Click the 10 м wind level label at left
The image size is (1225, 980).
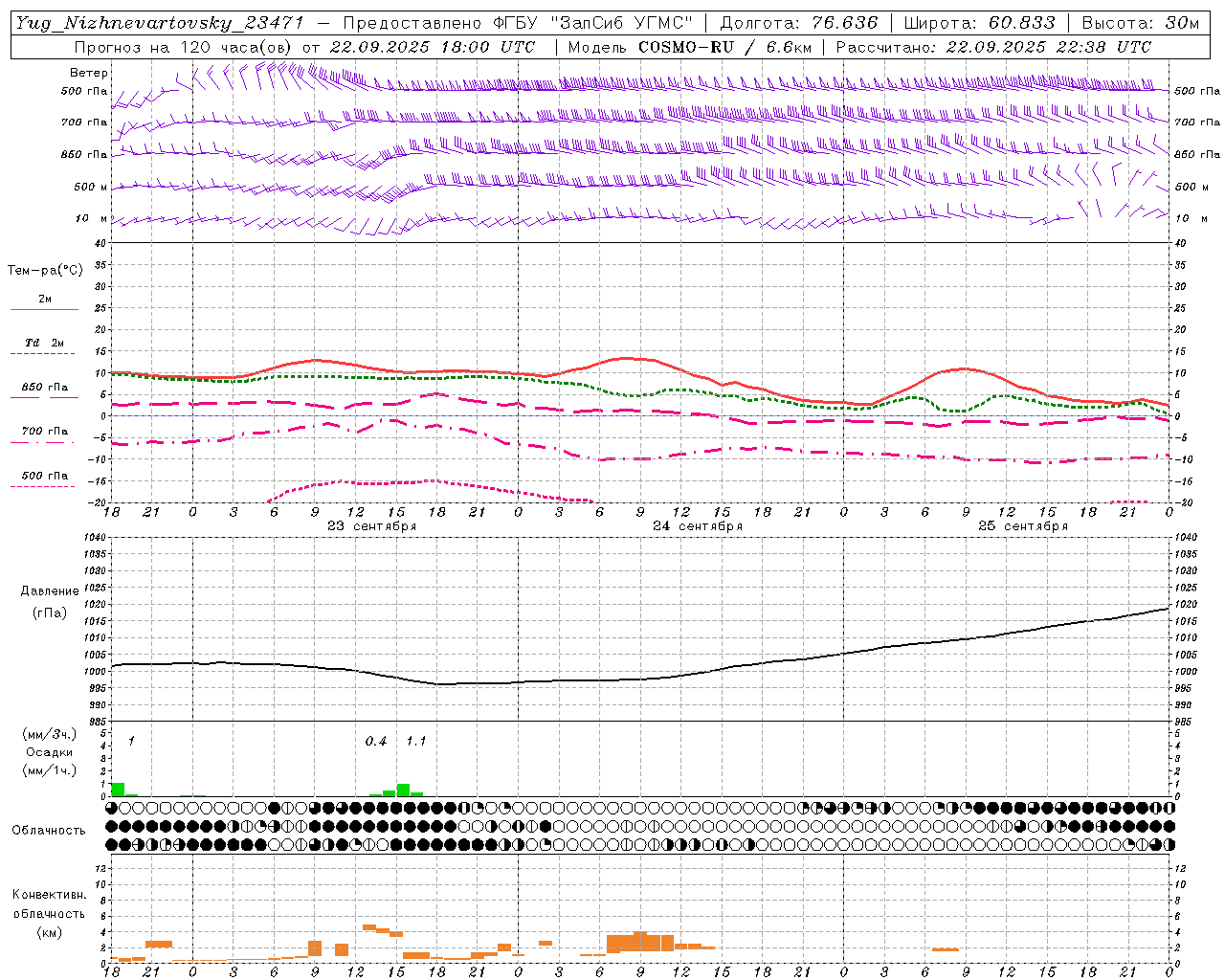coord(92,218)
